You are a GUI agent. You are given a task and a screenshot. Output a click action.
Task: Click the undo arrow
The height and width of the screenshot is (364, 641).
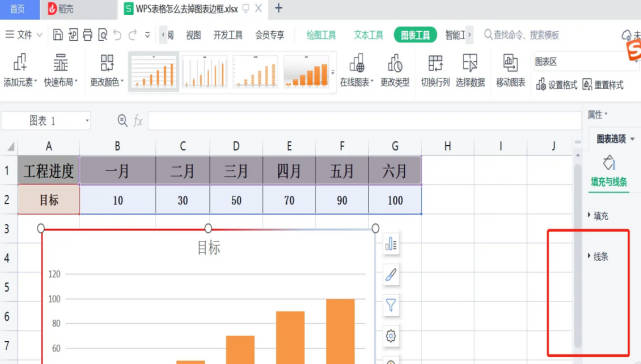[117, 35]
